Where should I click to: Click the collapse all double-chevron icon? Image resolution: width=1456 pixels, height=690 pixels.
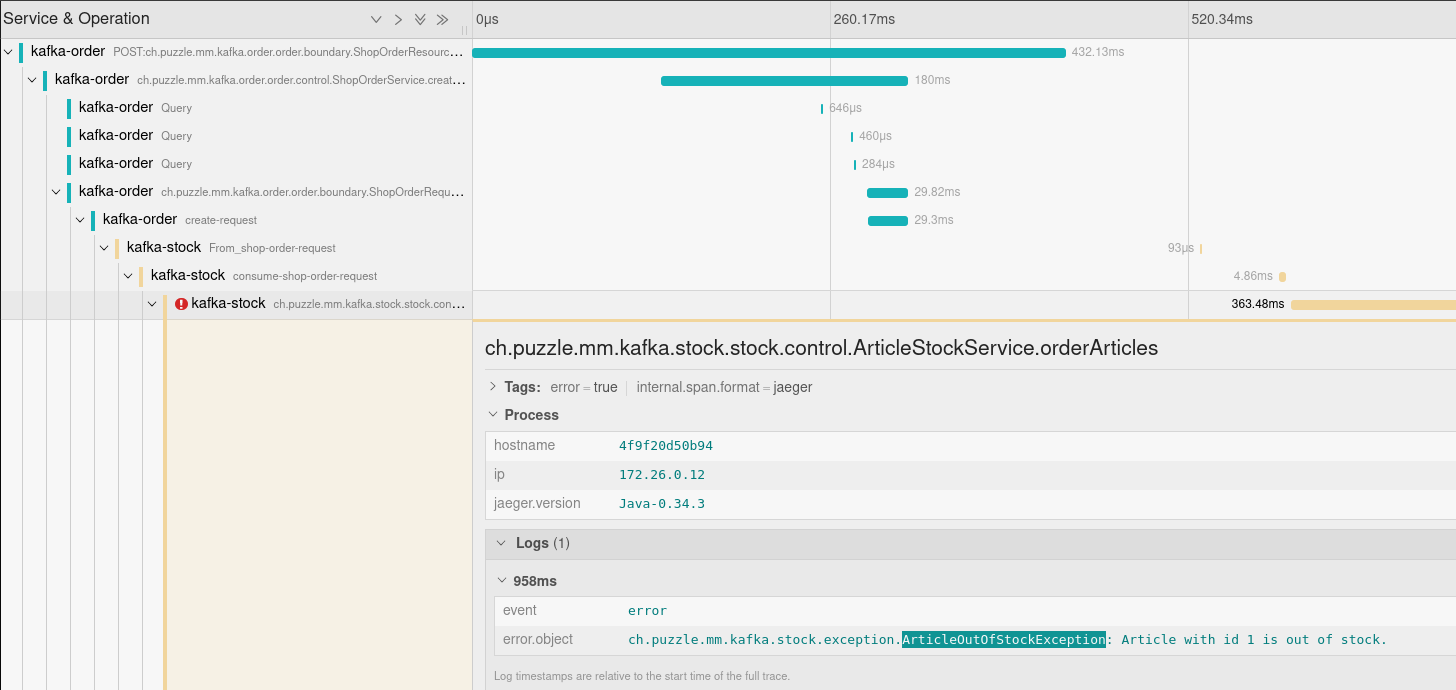(442, 19)
